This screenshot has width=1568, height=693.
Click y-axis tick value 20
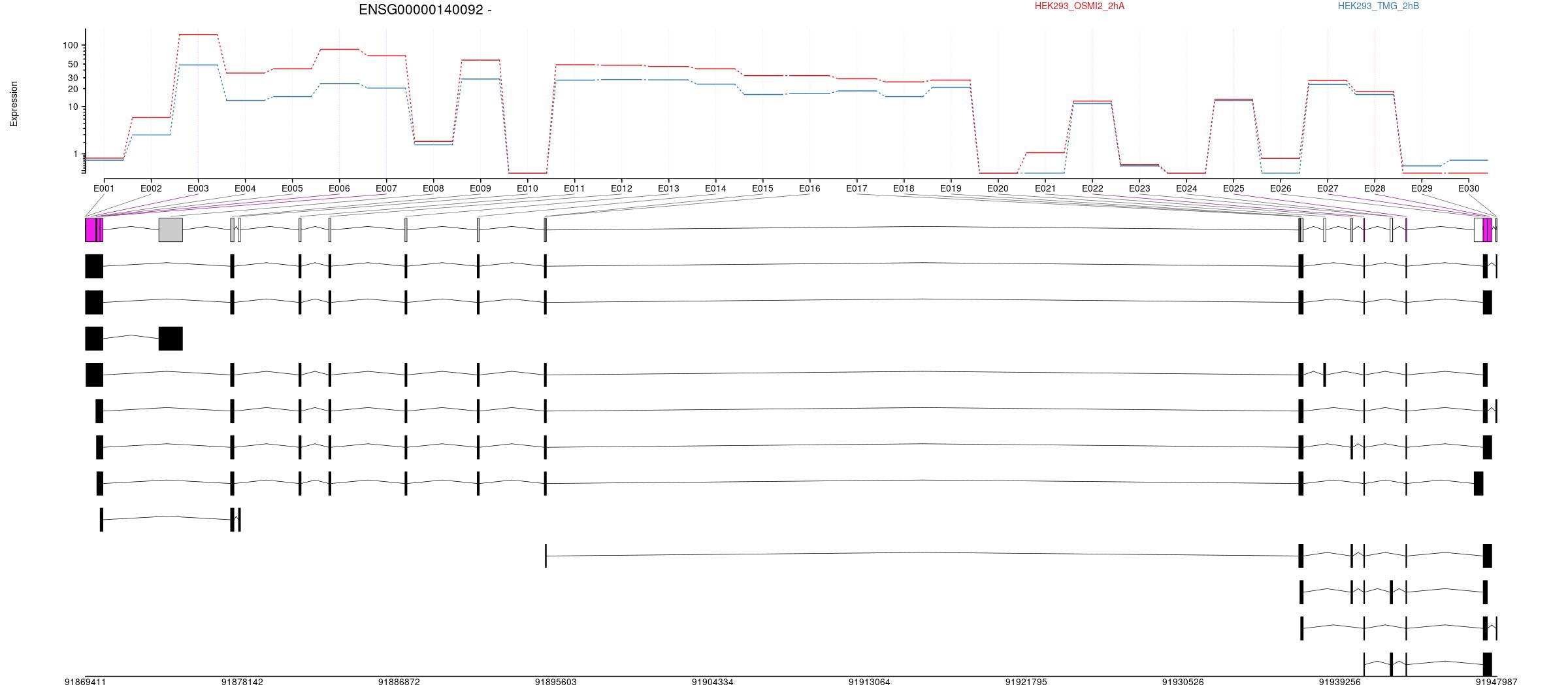point(73,89)
